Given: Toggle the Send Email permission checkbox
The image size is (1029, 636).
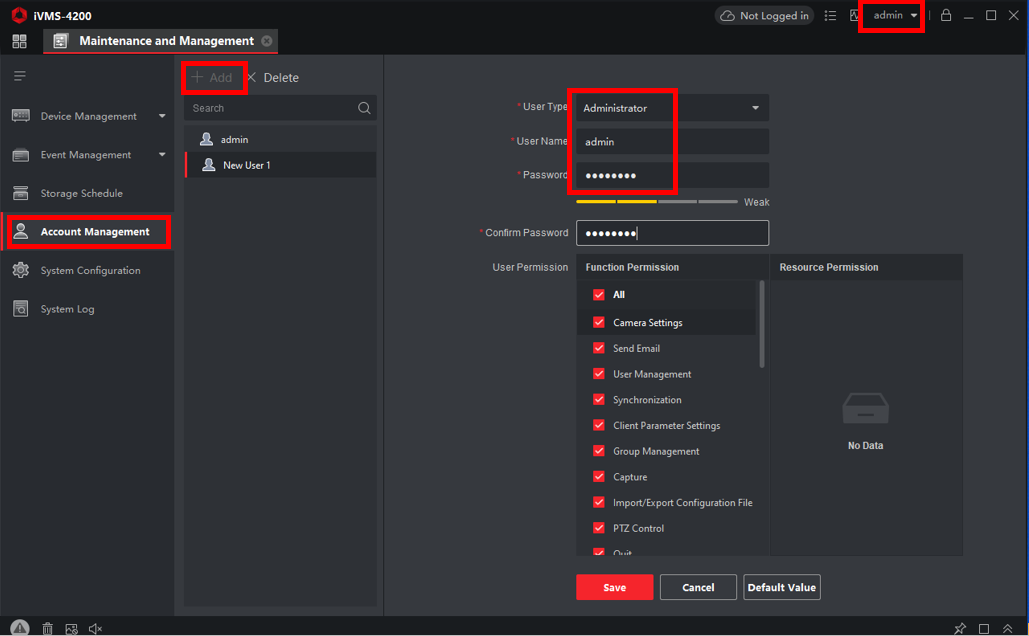Looking at the screenshot, I should pos(599,348).
